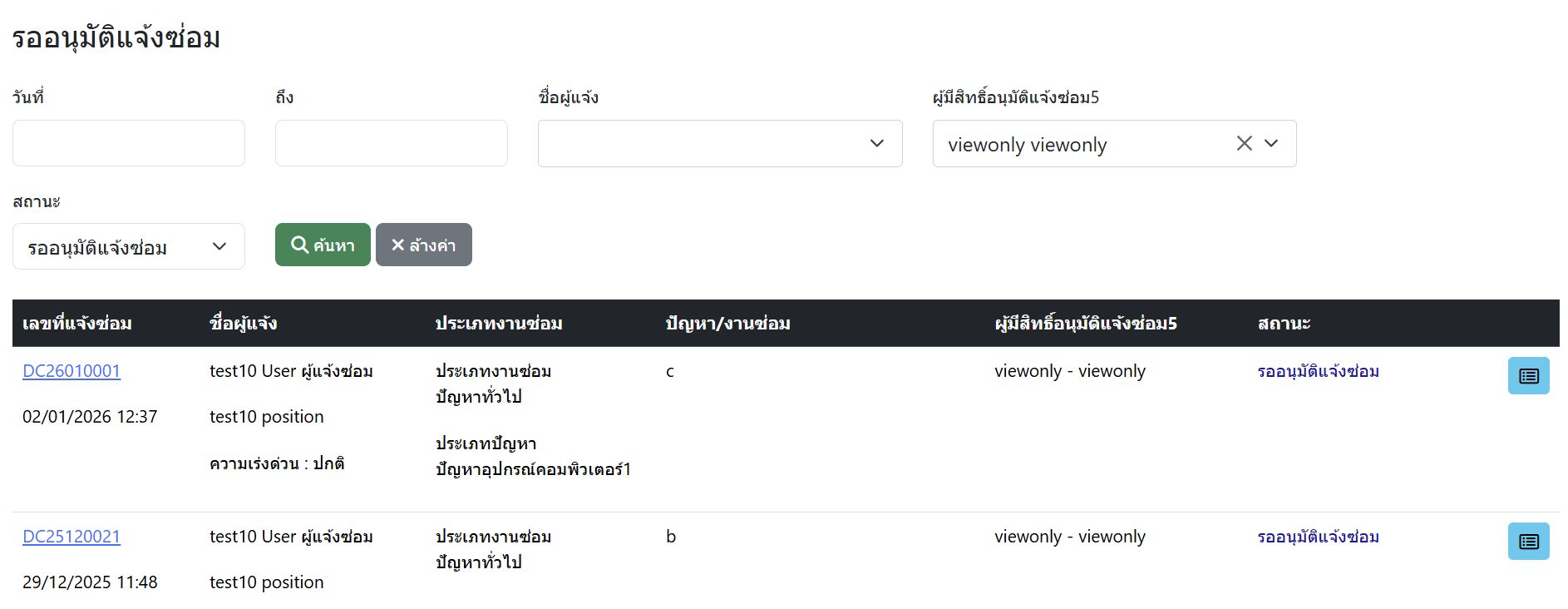Screen dimensions: 1568x609
Task: Open repair request DC25120021 link
Action: point(71,537)
